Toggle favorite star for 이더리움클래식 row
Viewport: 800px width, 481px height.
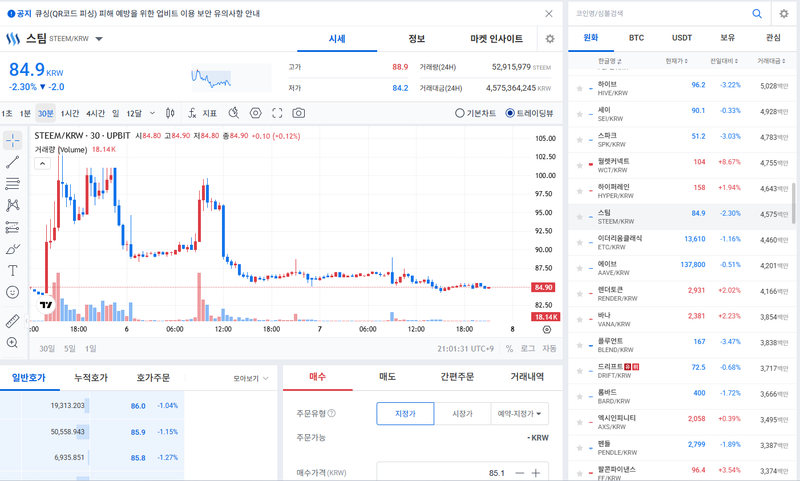tap(580, 242)
